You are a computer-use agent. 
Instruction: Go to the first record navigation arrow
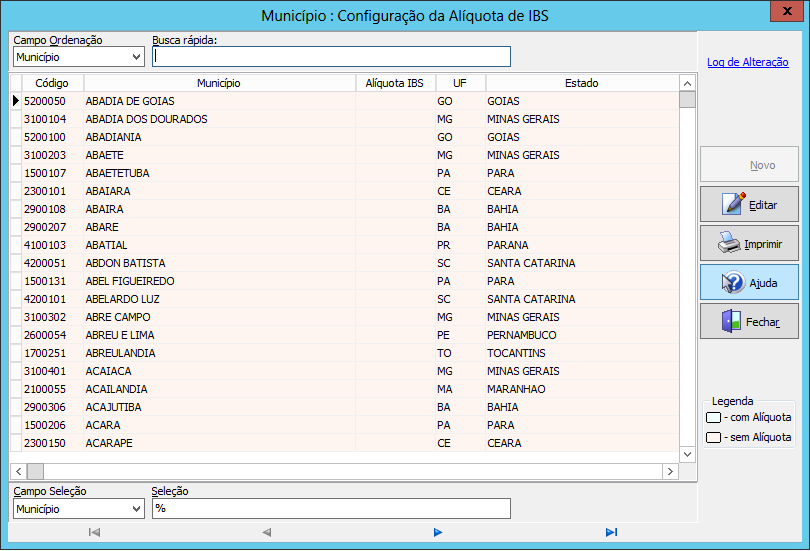(94, 532)
